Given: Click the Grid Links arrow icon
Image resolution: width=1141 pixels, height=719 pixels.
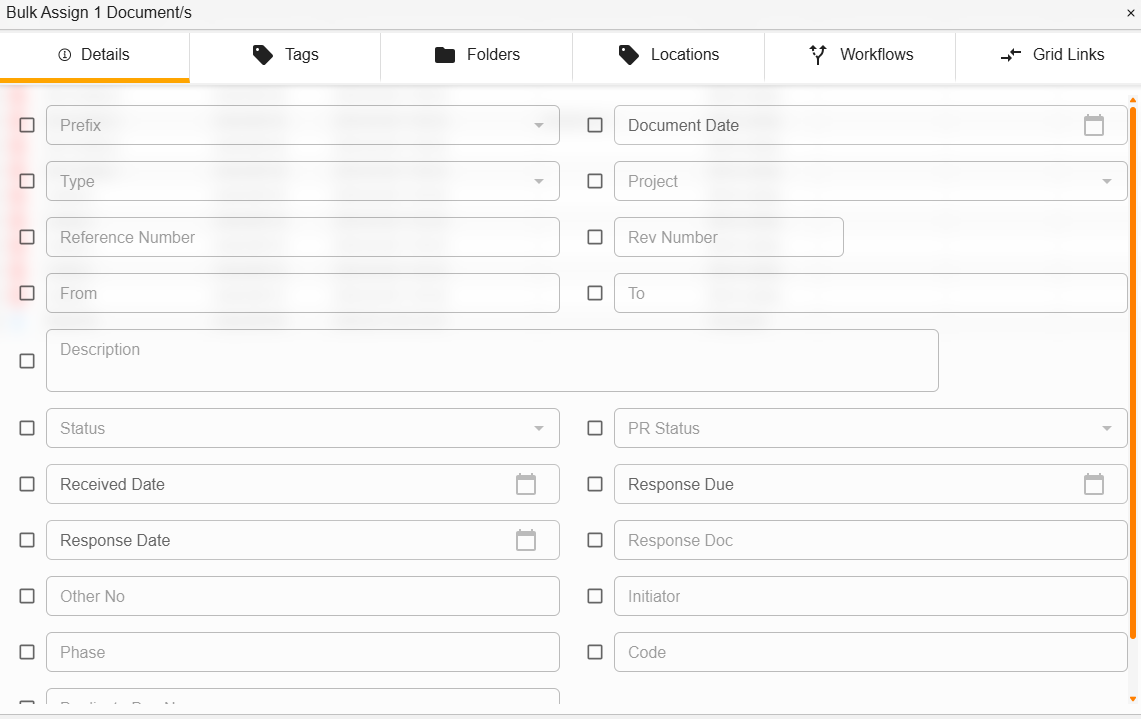Looking at the screenshot, I should point(1009,55).
